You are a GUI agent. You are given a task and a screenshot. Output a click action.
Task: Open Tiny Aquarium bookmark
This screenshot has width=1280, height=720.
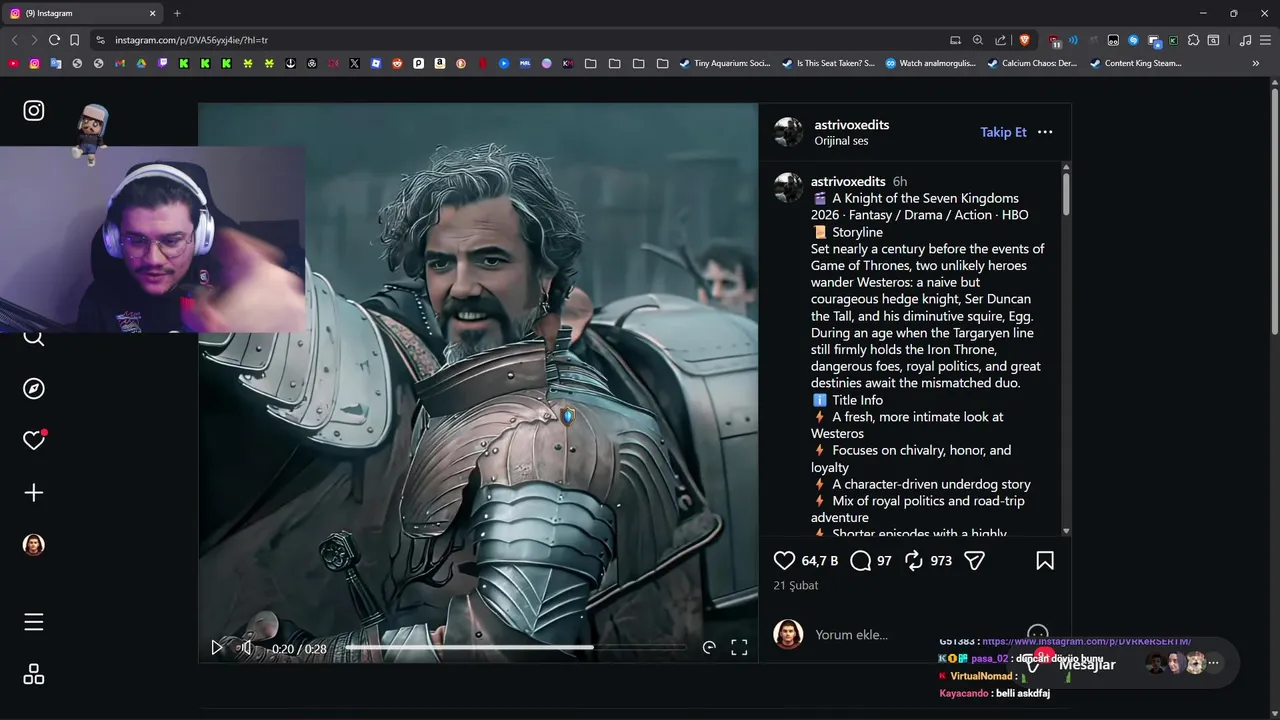(x=725, y=63)
